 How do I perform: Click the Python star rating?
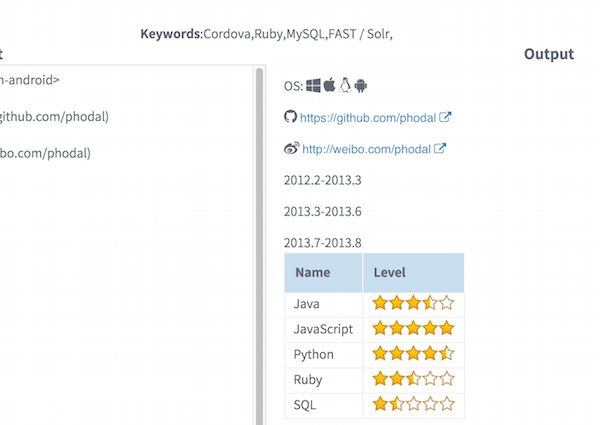coord(413,354)
